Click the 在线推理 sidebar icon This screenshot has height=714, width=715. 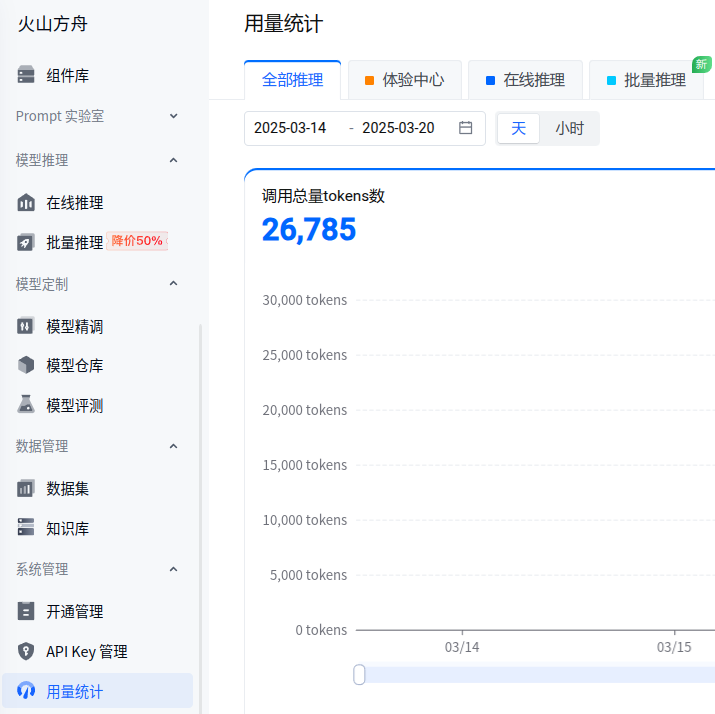click(26, 202)
